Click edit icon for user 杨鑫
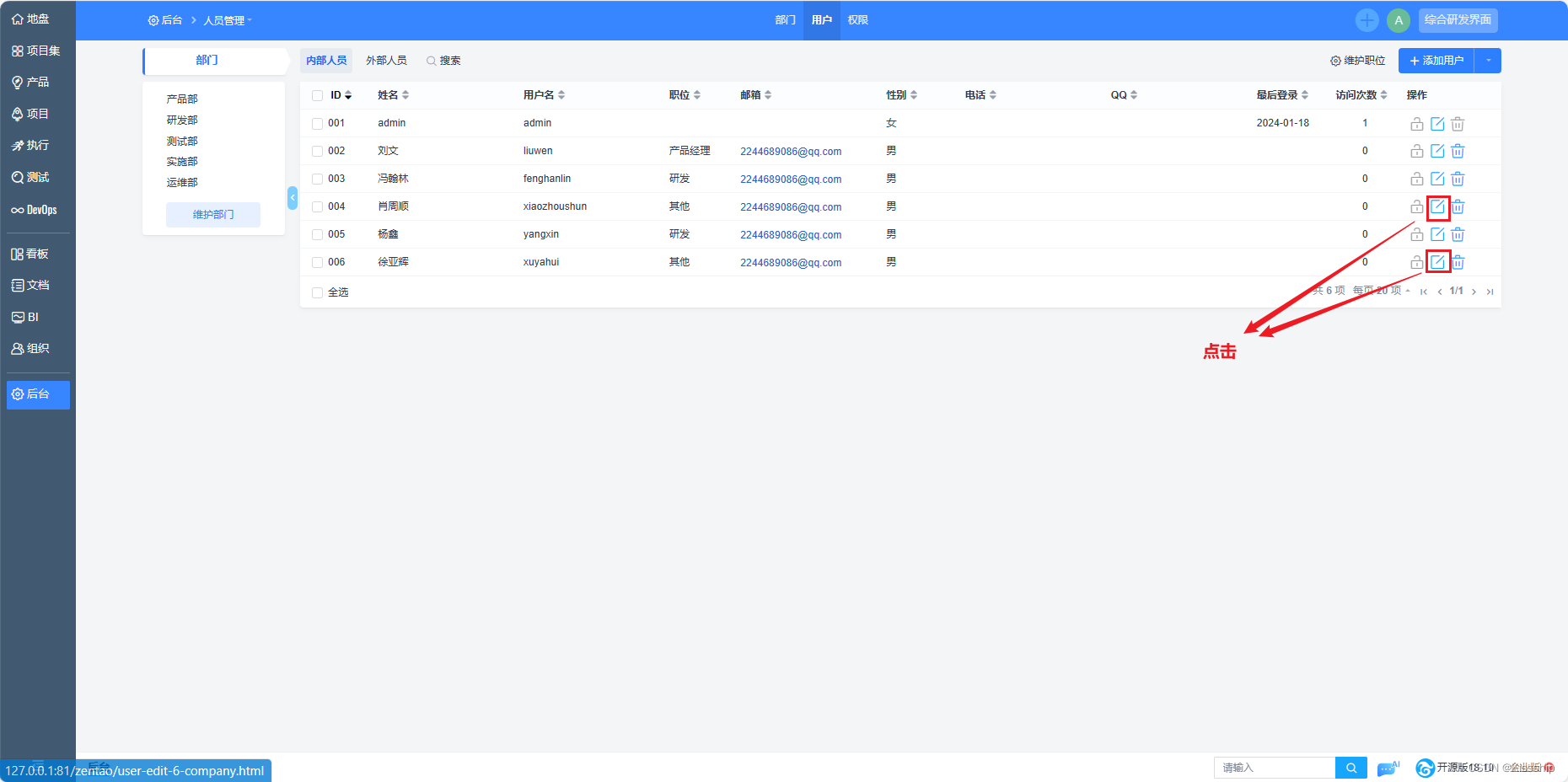1568x782 pixels. 1437,234
